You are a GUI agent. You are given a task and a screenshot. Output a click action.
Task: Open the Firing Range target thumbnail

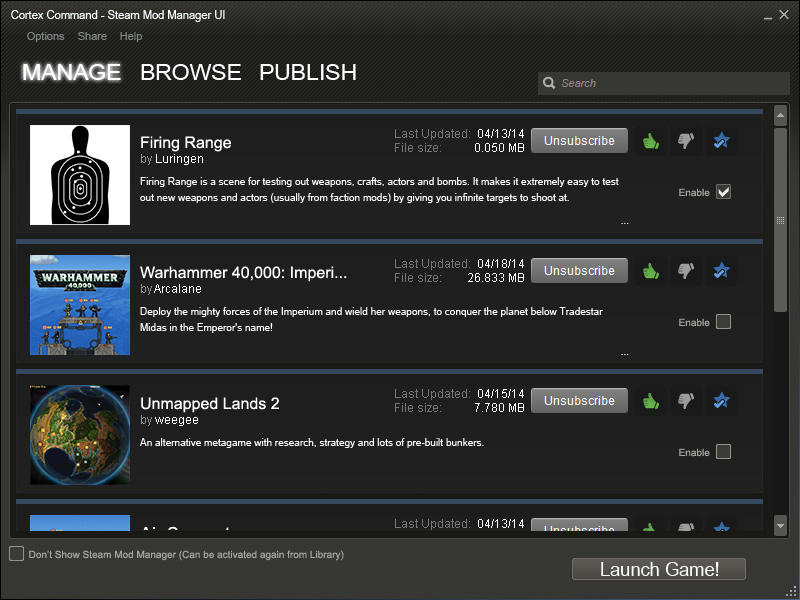(x=80, y=175)
